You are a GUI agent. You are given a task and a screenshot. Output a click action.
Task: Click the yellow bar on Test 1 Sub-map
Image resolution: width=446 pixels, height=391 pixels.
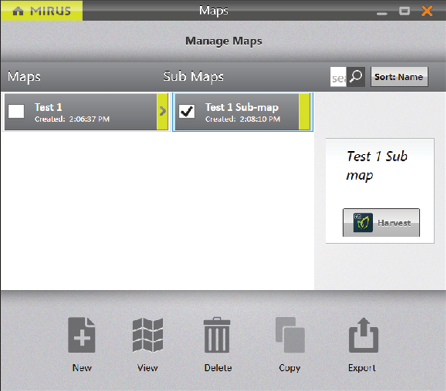tap(304, 112)
